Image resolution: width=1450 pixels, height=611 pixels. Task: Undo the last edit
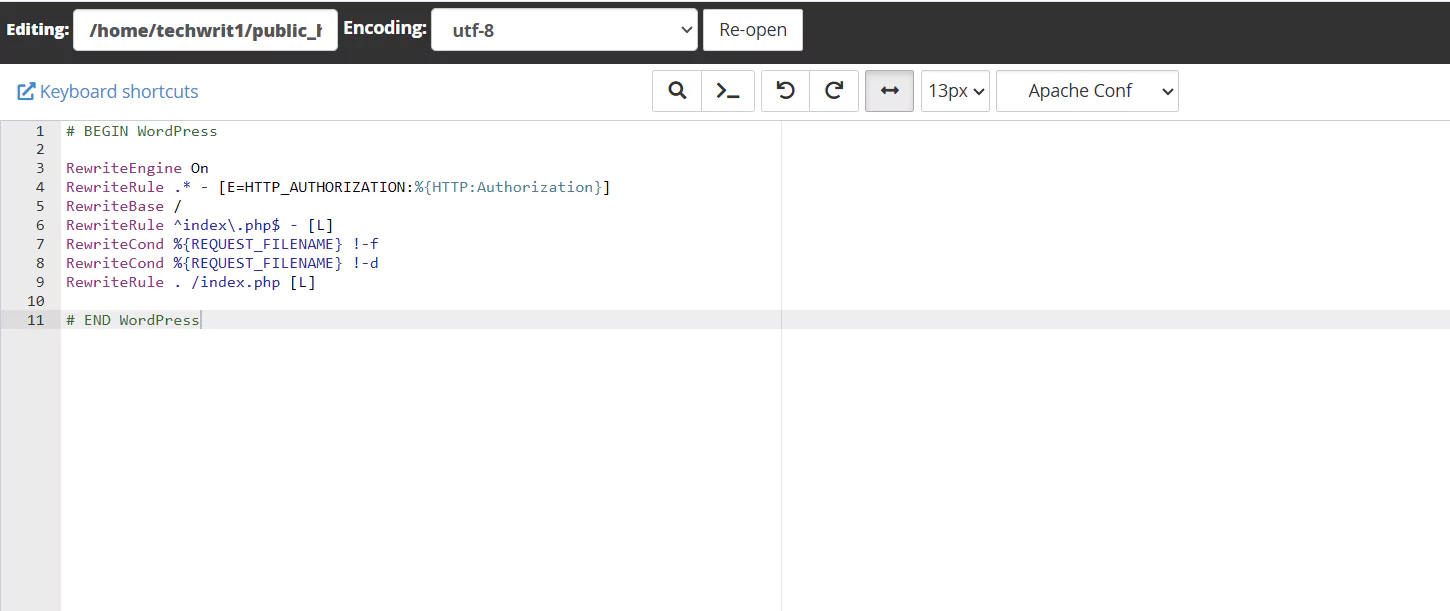(x=786, y=91)
